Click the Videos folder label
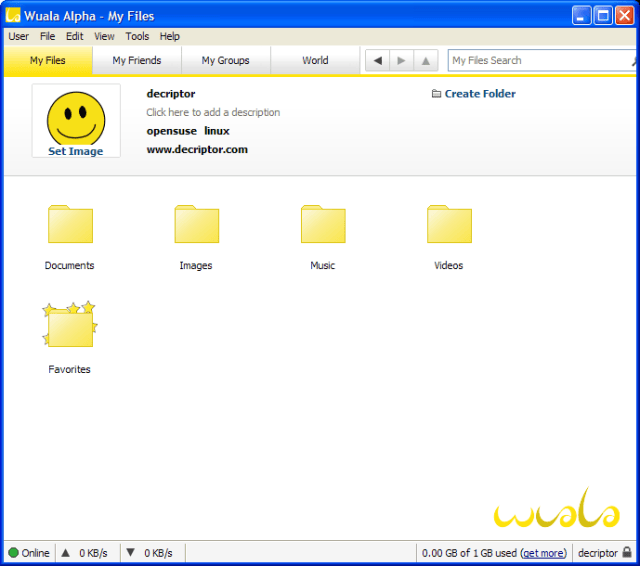 click(449, 266)
